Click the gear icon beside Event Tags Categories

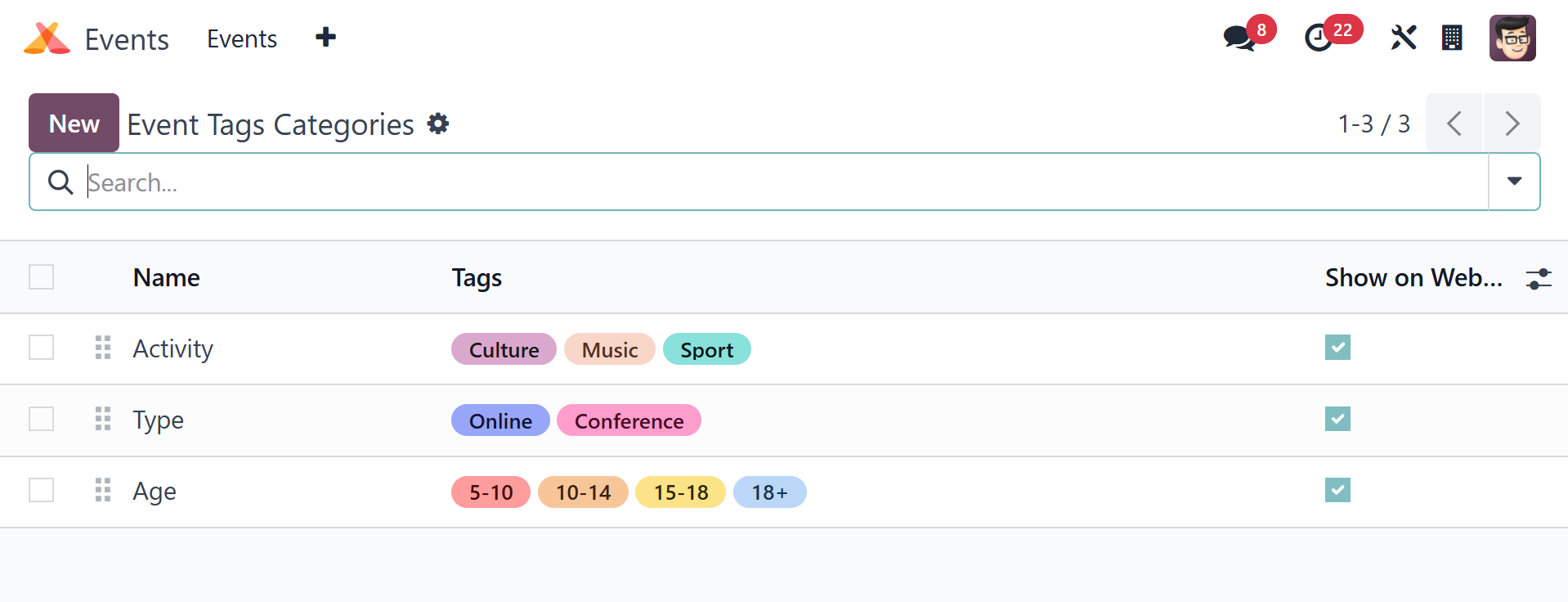[439, 124]
